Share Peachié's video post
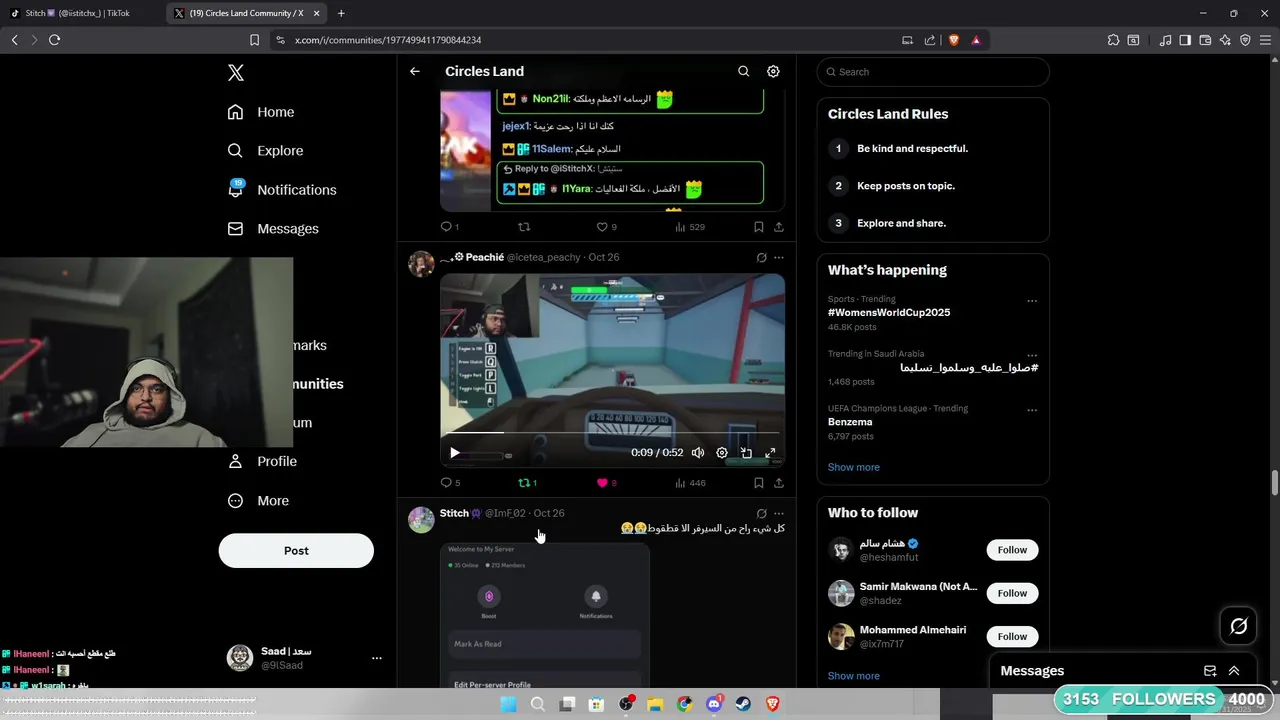 coord(779,483)
